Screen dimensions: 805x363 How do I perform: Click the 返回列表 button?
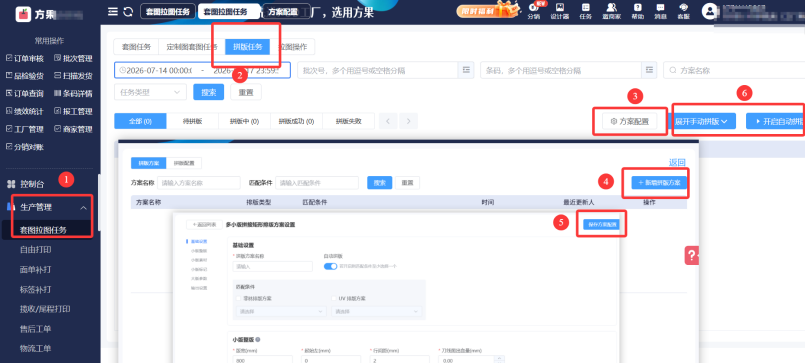click(203, 224)
